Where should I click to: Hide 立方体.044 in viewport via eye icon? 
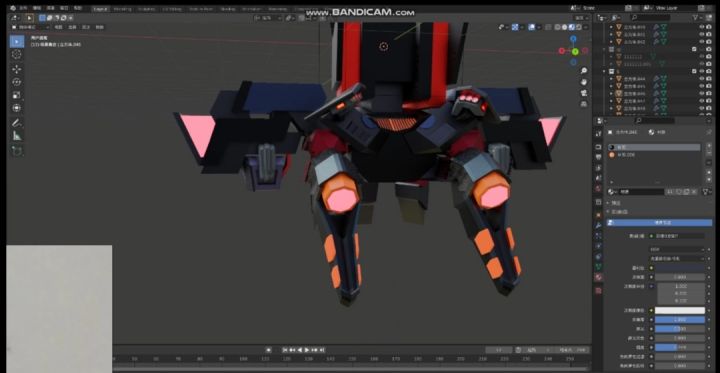click(x=702, y=79)
